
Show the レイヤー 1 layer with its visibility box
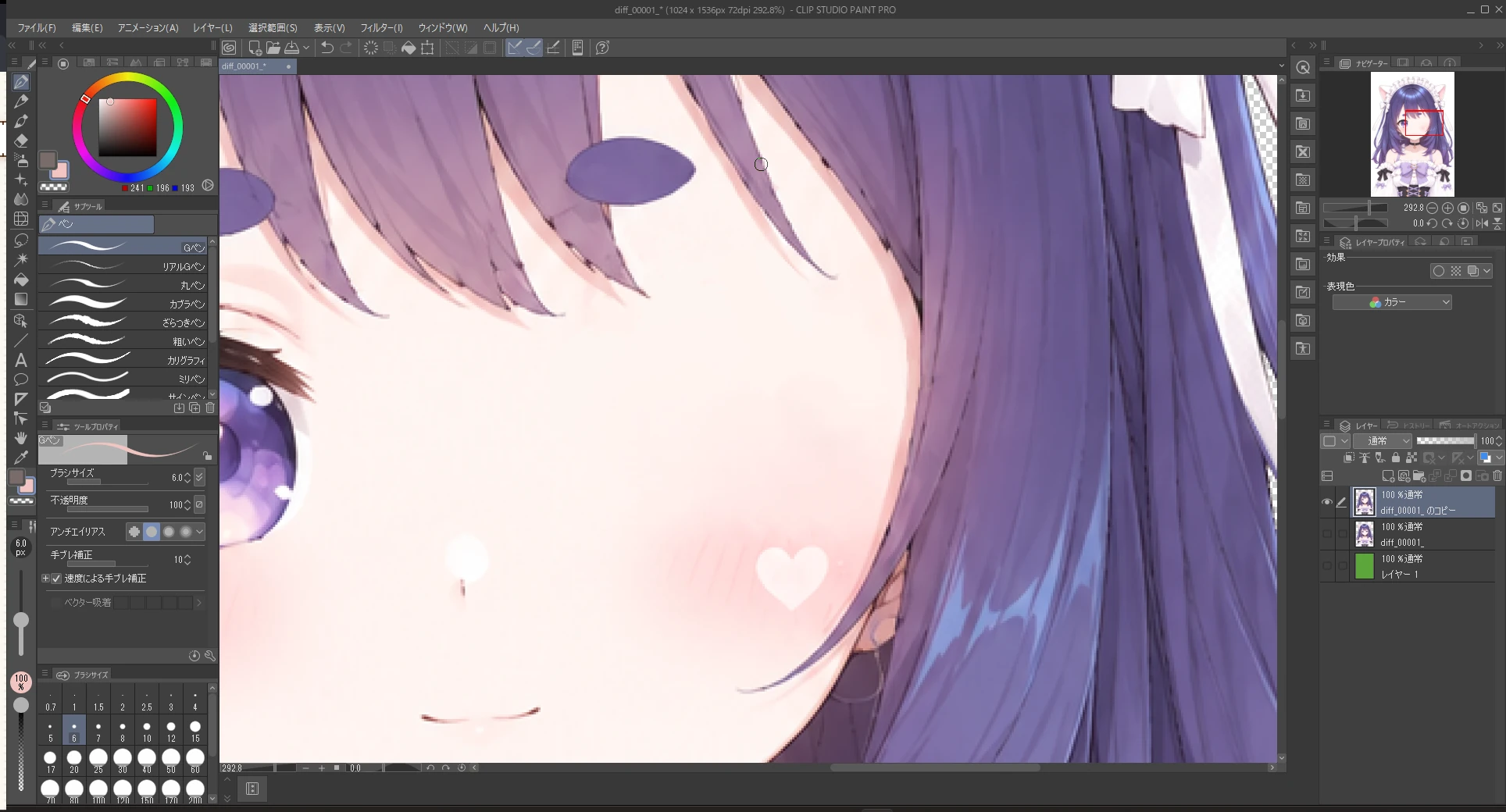tap(1326, 566)
